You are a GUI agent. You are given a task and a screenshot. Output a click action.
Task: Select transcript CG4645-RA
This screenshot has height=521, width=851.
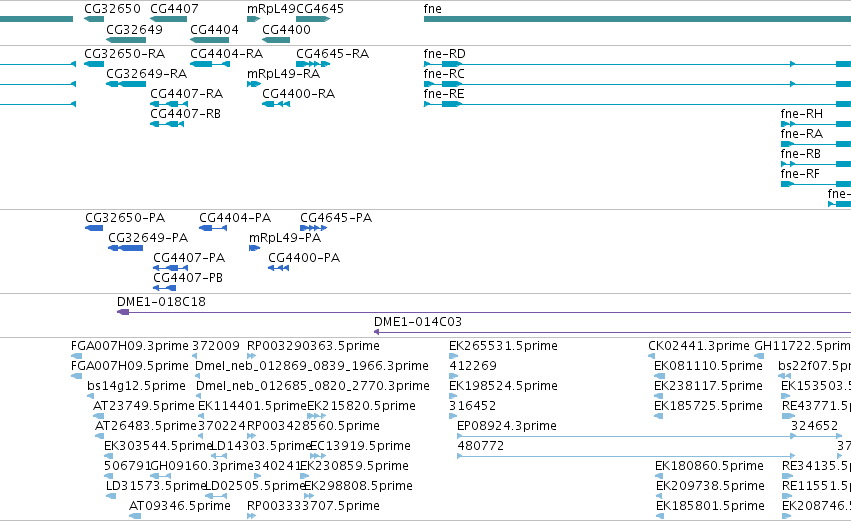point(332,54)
